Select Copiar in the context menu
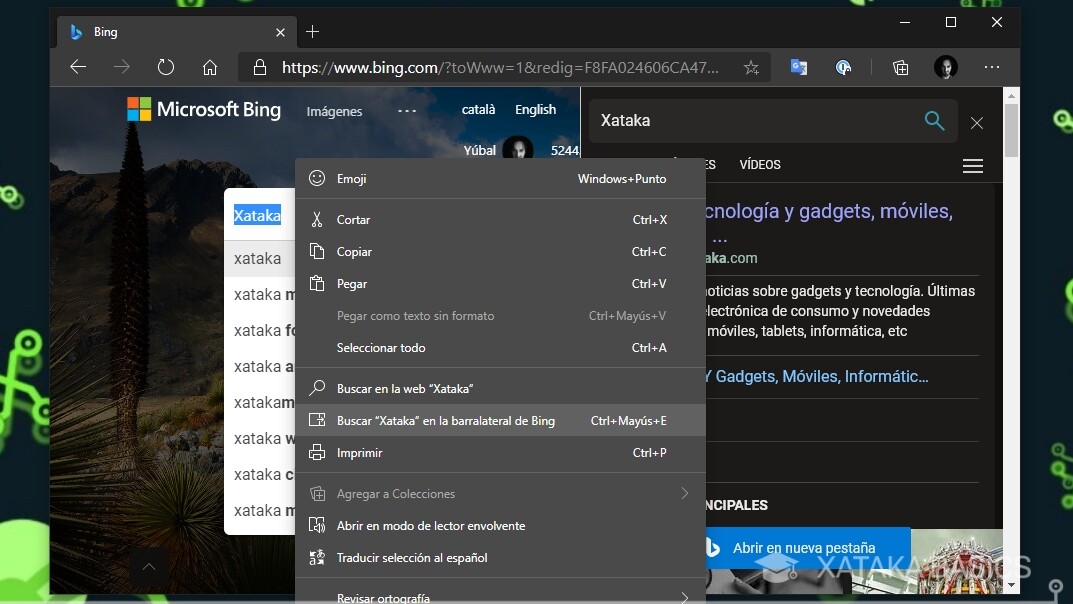Viewport: 1073px width, 604px height. [352, 251]
